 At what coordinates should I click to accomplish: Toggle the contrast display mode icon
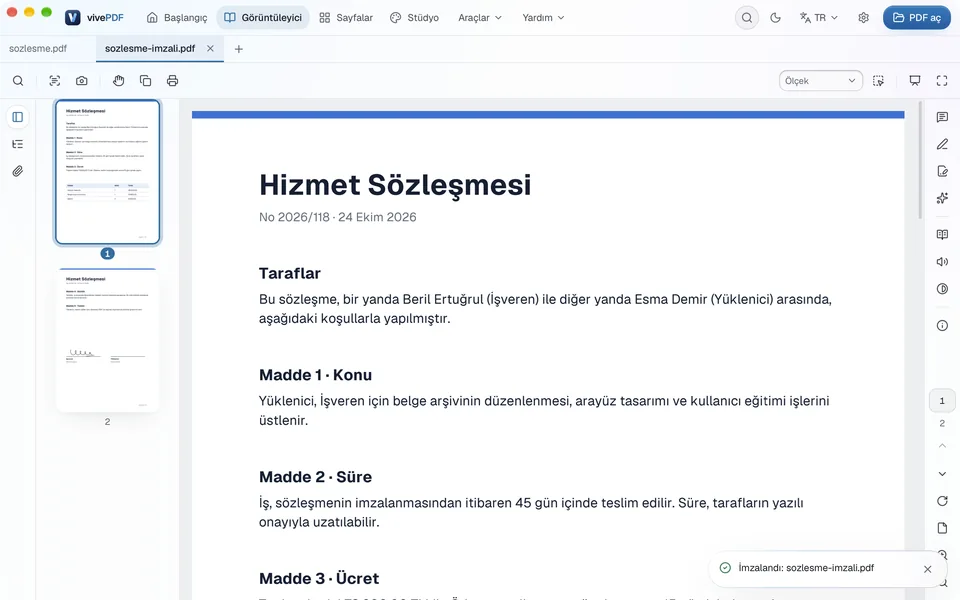(942, 288)
